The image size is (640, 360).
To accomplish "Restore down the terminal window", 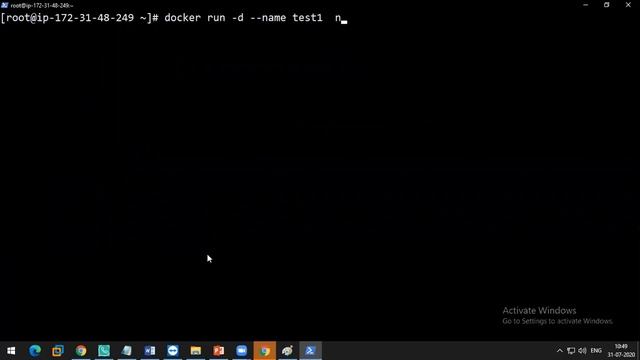I will [x=607, y=5].
